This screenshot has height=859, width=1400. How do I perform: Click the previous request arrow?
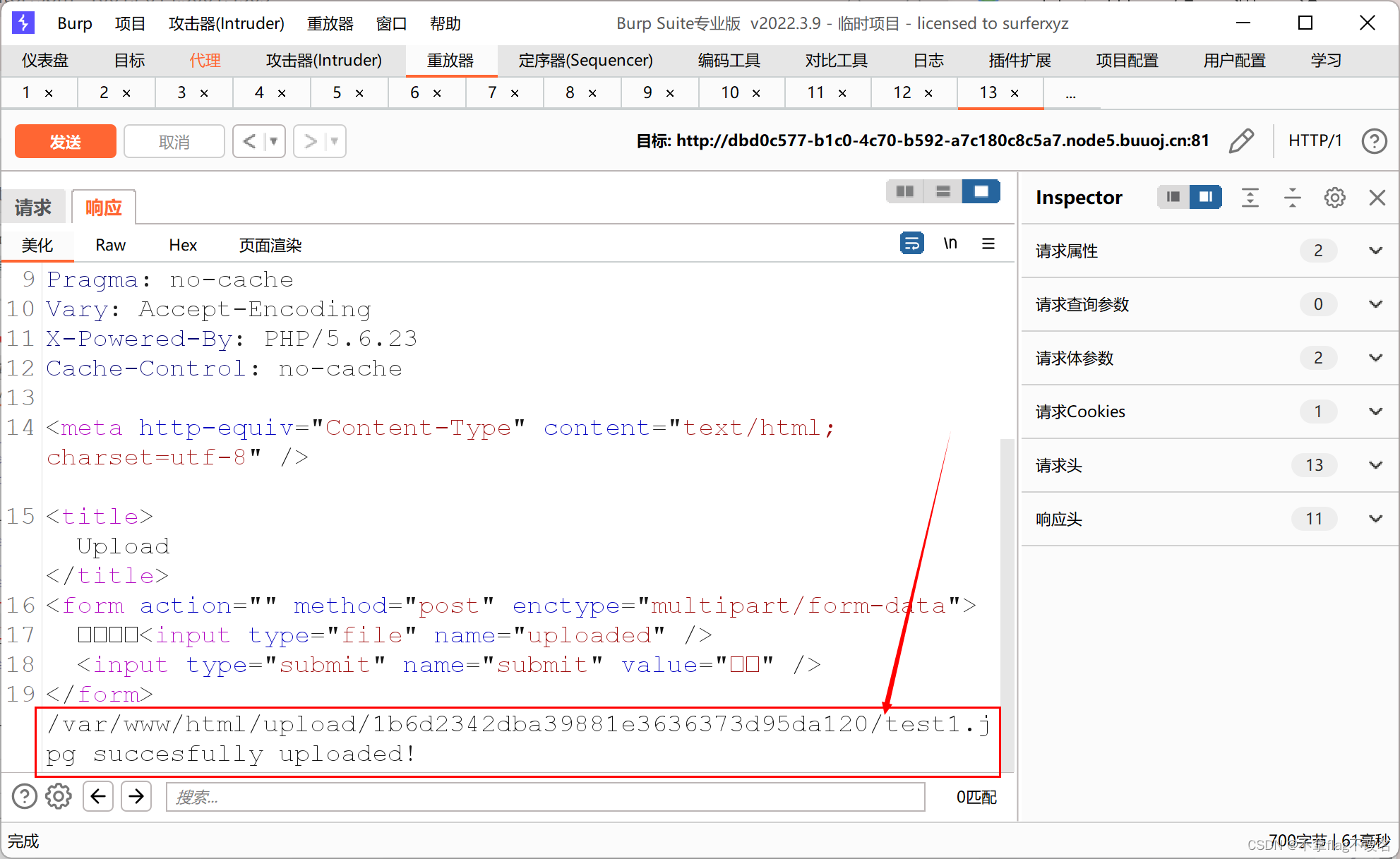251,140
